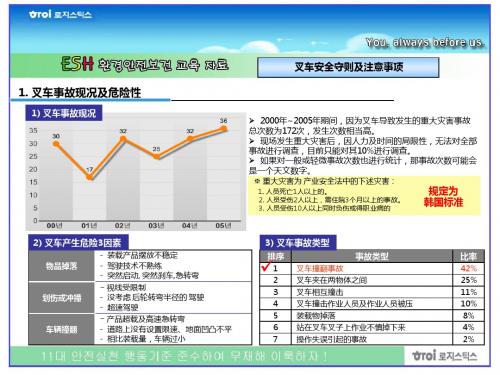Select the '相比装载量, 车辆过小' line

[x=143, y=339]
